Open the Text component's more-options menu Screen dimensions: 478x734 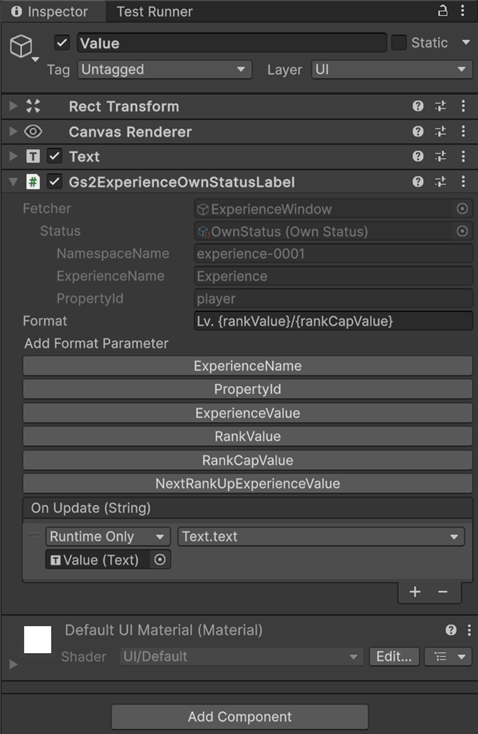(463, 156)
